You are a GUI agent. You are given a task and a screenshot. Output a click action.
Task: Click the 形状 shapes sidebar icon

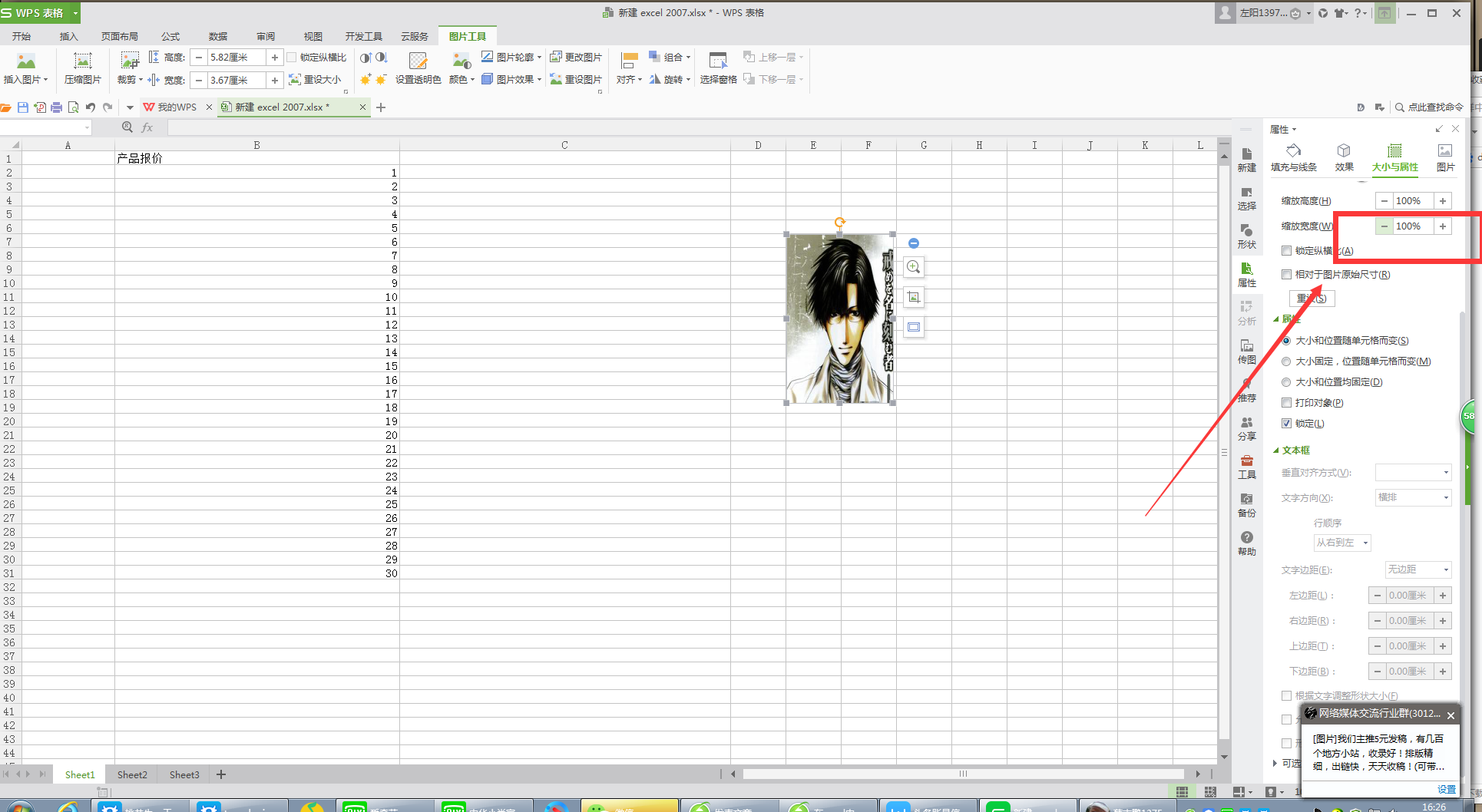click(1246, 236)
